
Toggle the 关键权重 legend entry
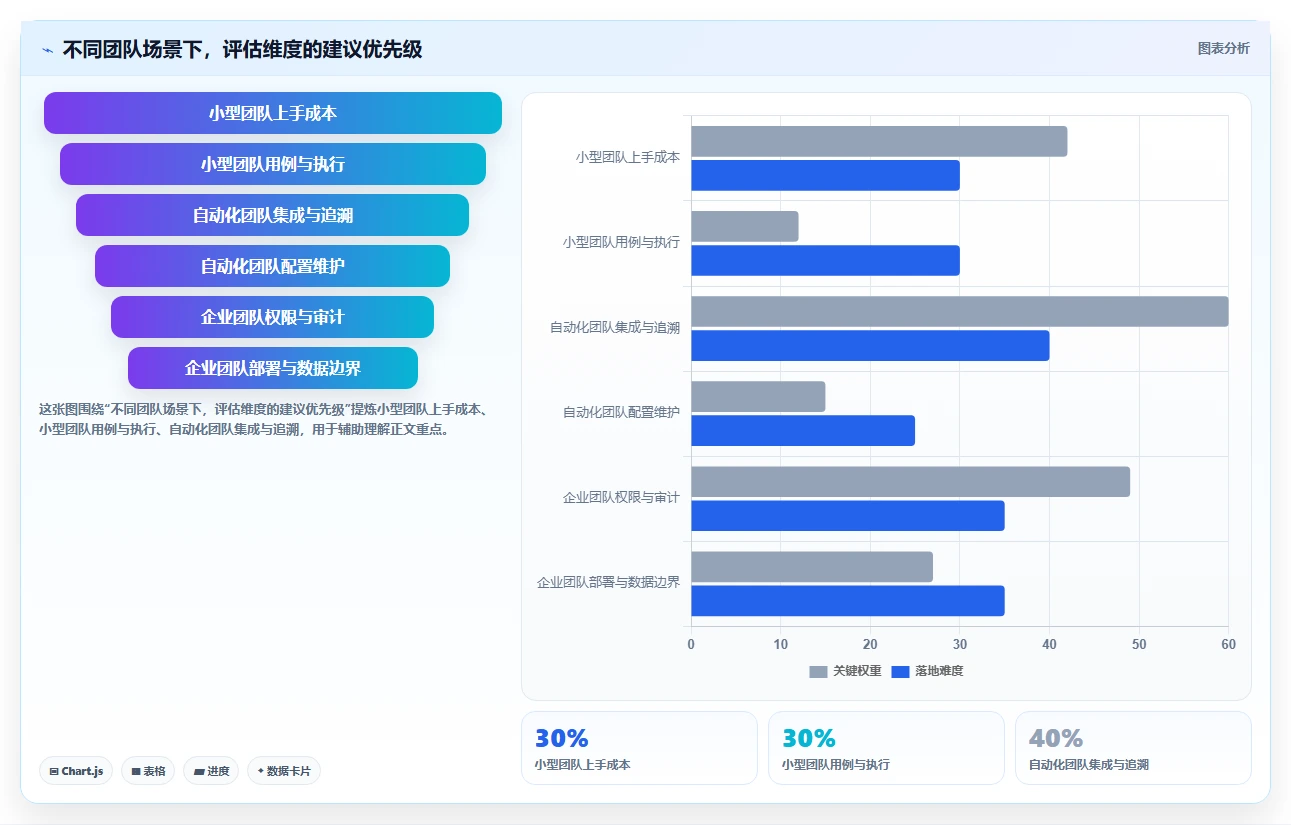(x=845, y=671)
